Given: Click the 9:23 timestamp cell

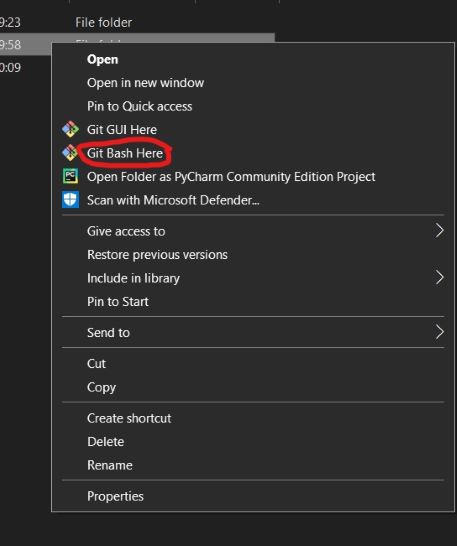Looking at the screenshot, I should (x=10, y=23).
